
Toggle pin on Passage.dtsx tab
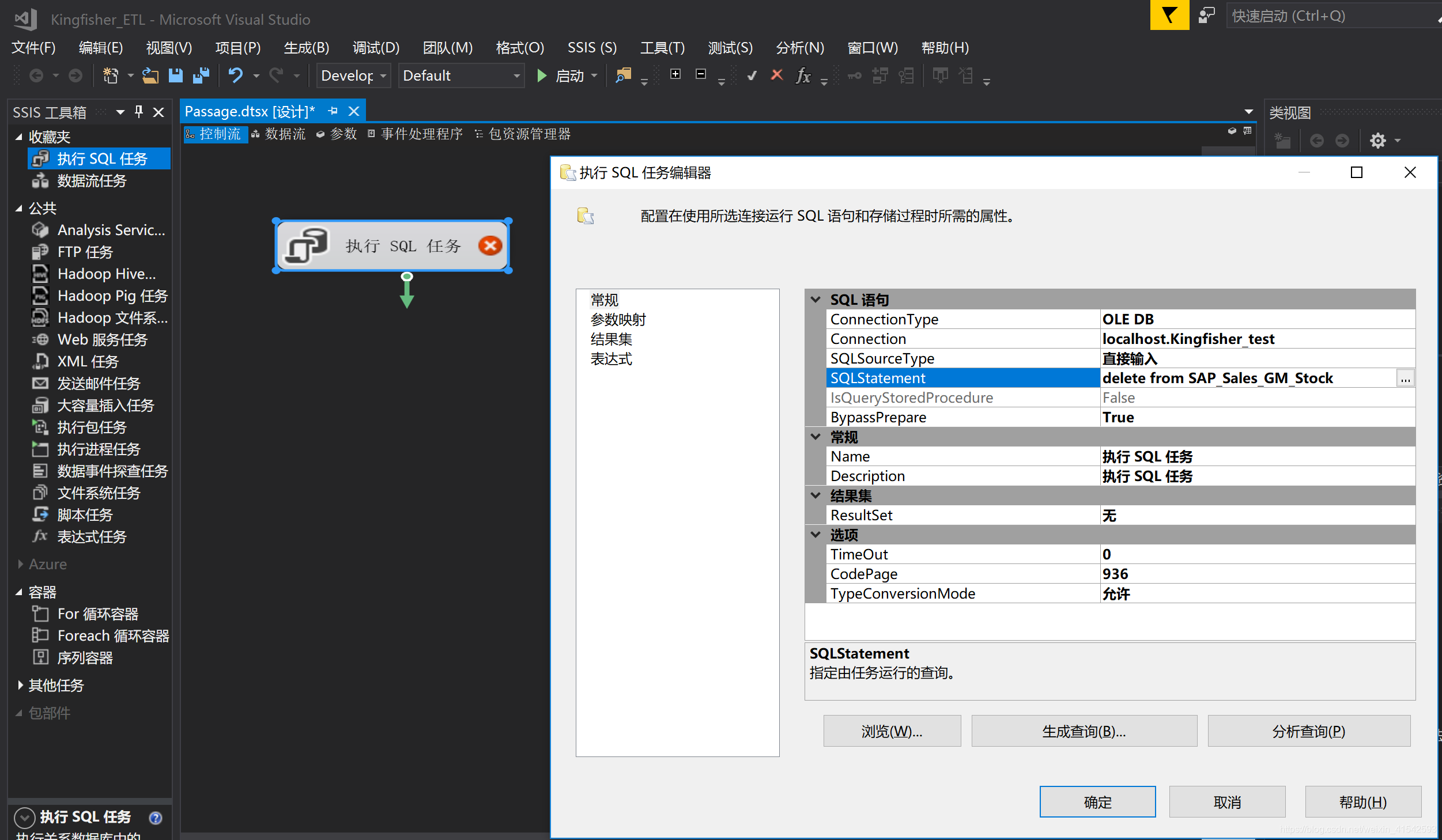pos(333,111)
